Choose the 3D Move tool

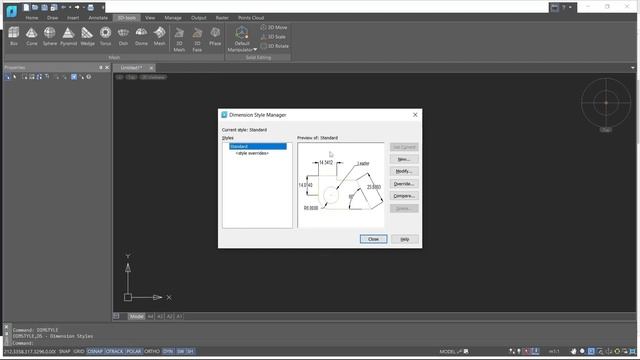[274, 27]
